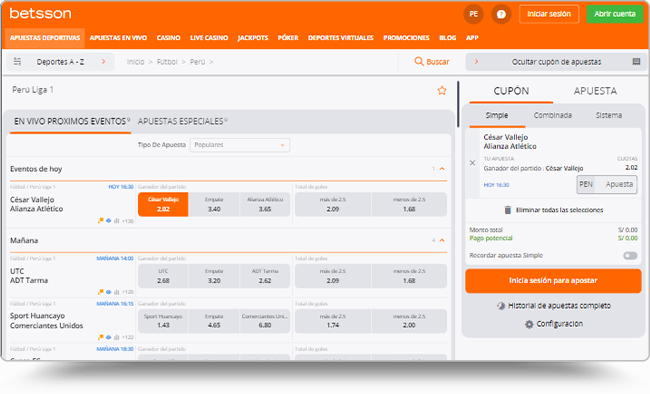
Task: Click the clock icon beside Historial de apuestas
Action: click(x=501, y=306)
